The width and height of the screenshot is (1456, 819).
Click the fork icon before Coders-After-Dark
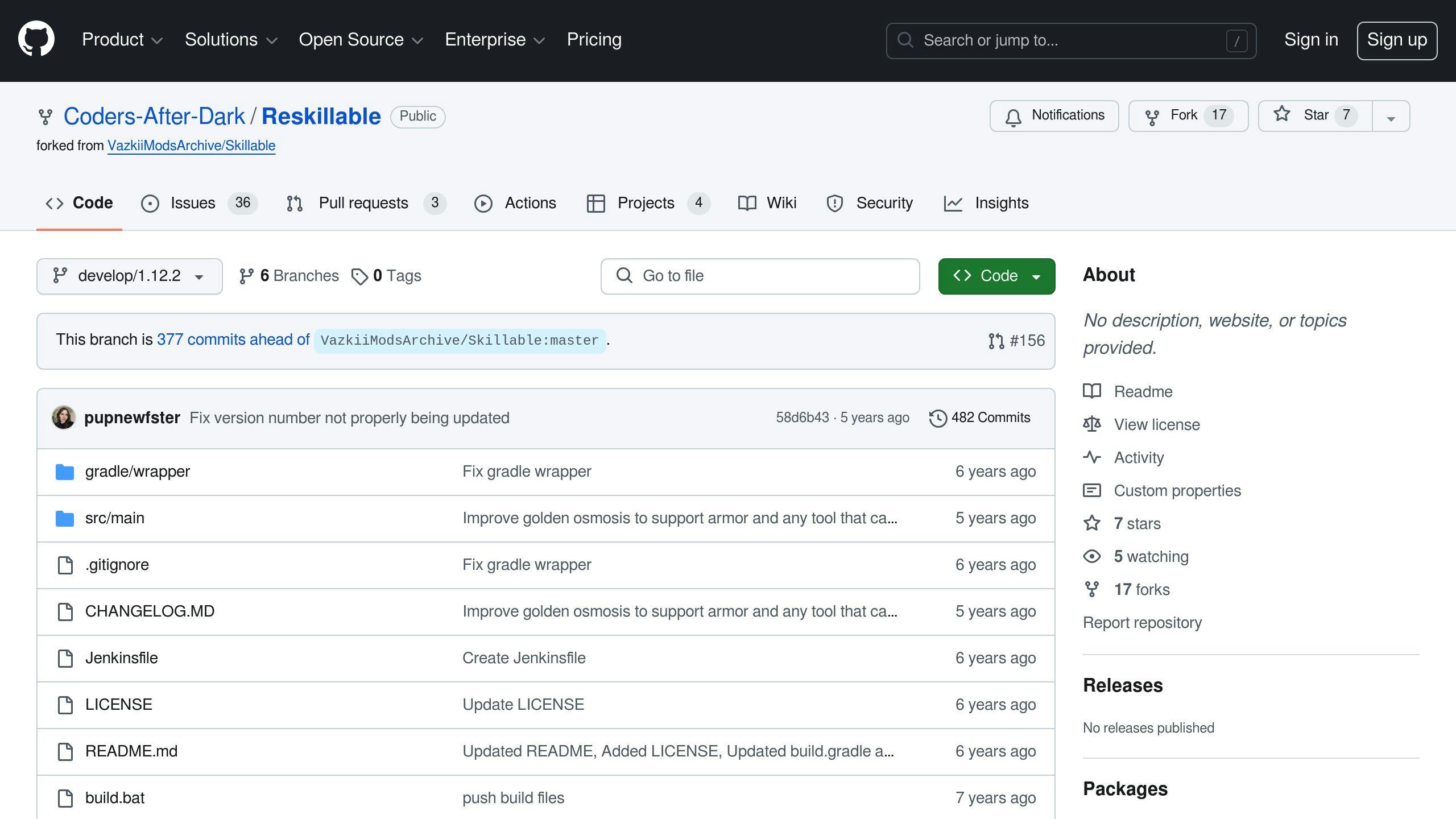pos(45,117)
